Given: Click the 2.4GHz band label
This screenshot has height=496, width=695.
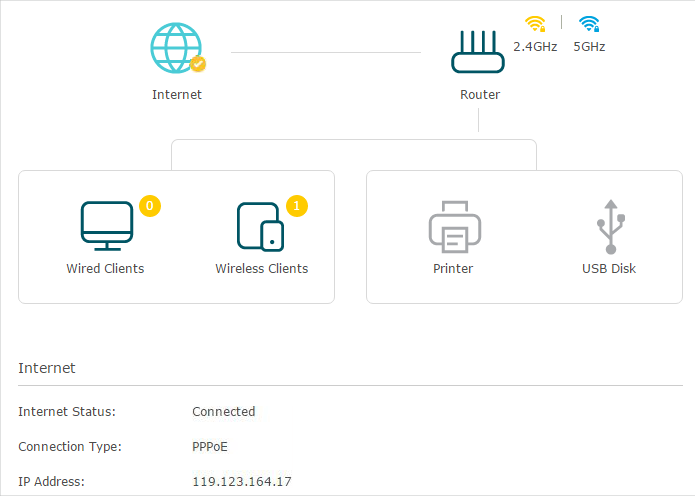Looking at the screenshot, I should [535, 46].
